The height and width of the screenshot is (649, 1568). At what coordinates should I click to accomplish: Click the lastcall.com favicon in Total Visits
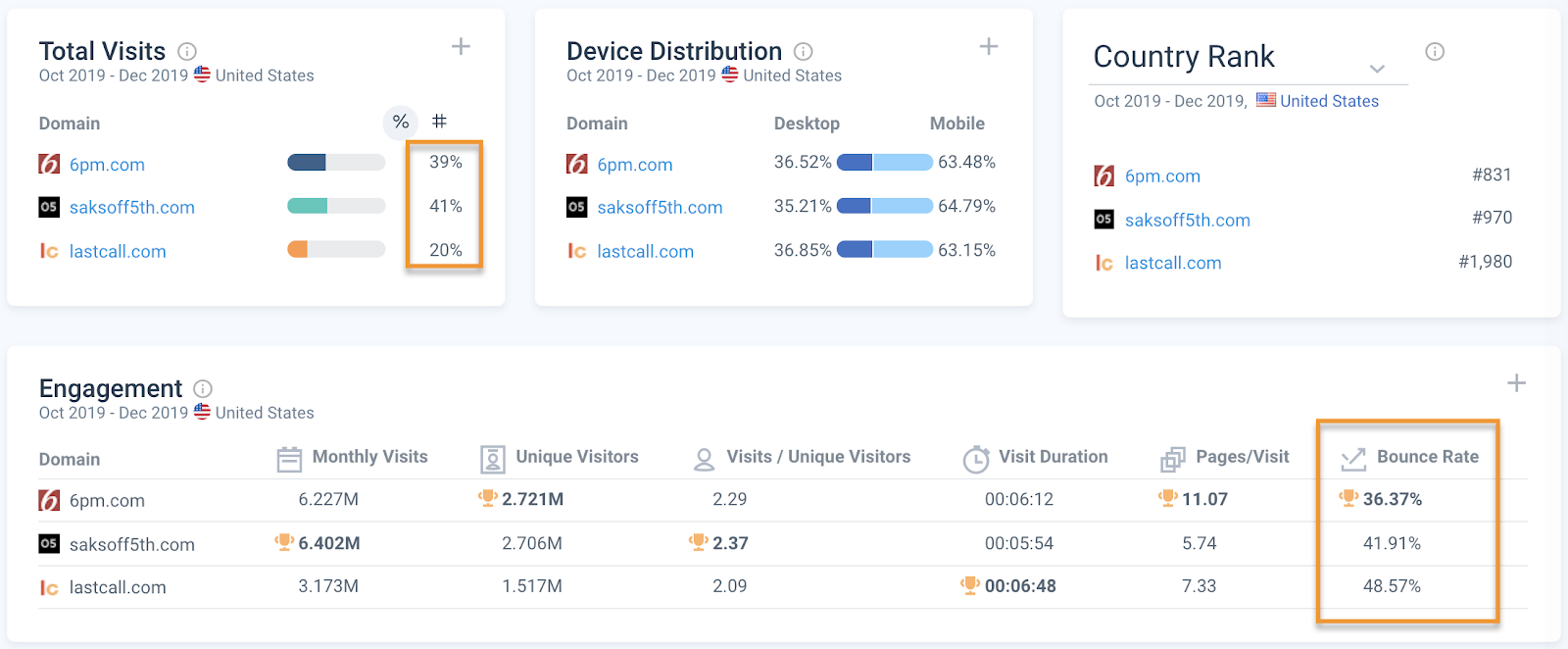pyautogui.click(x=49, y=251)
